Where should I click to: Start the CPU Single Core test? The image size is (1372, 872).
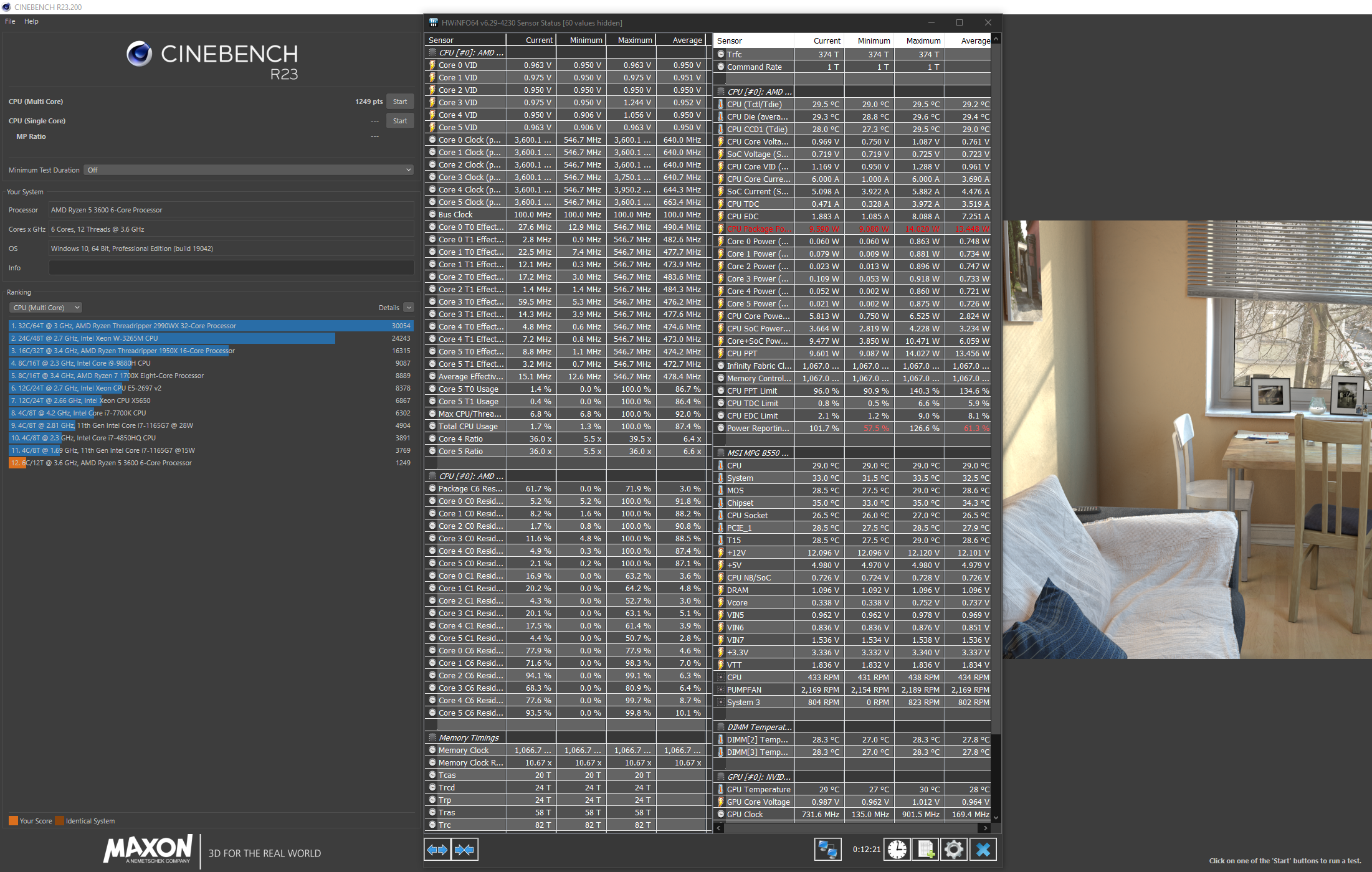(400, 121)
